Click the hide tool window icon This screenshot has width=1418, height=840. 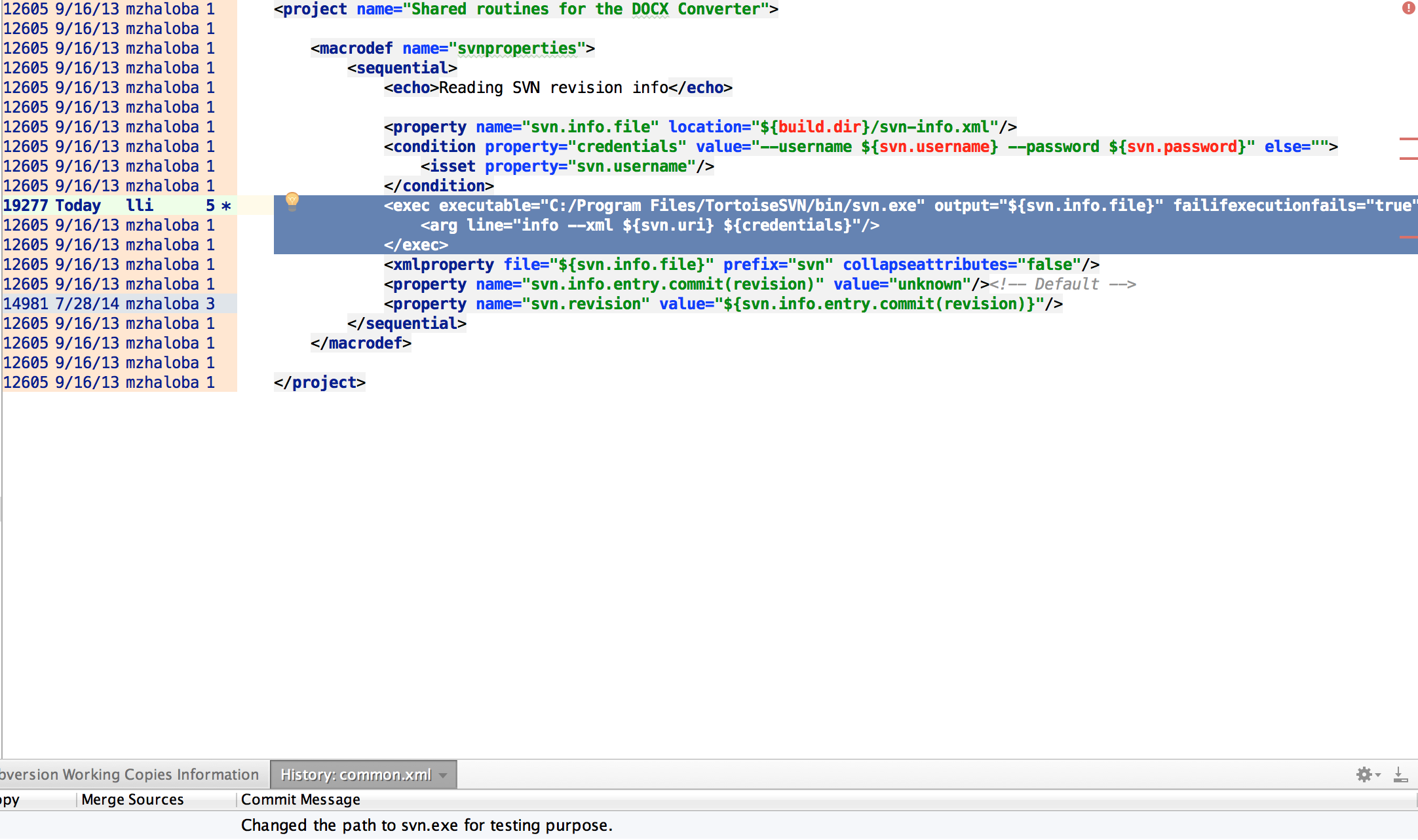(x=1400, y=774)
